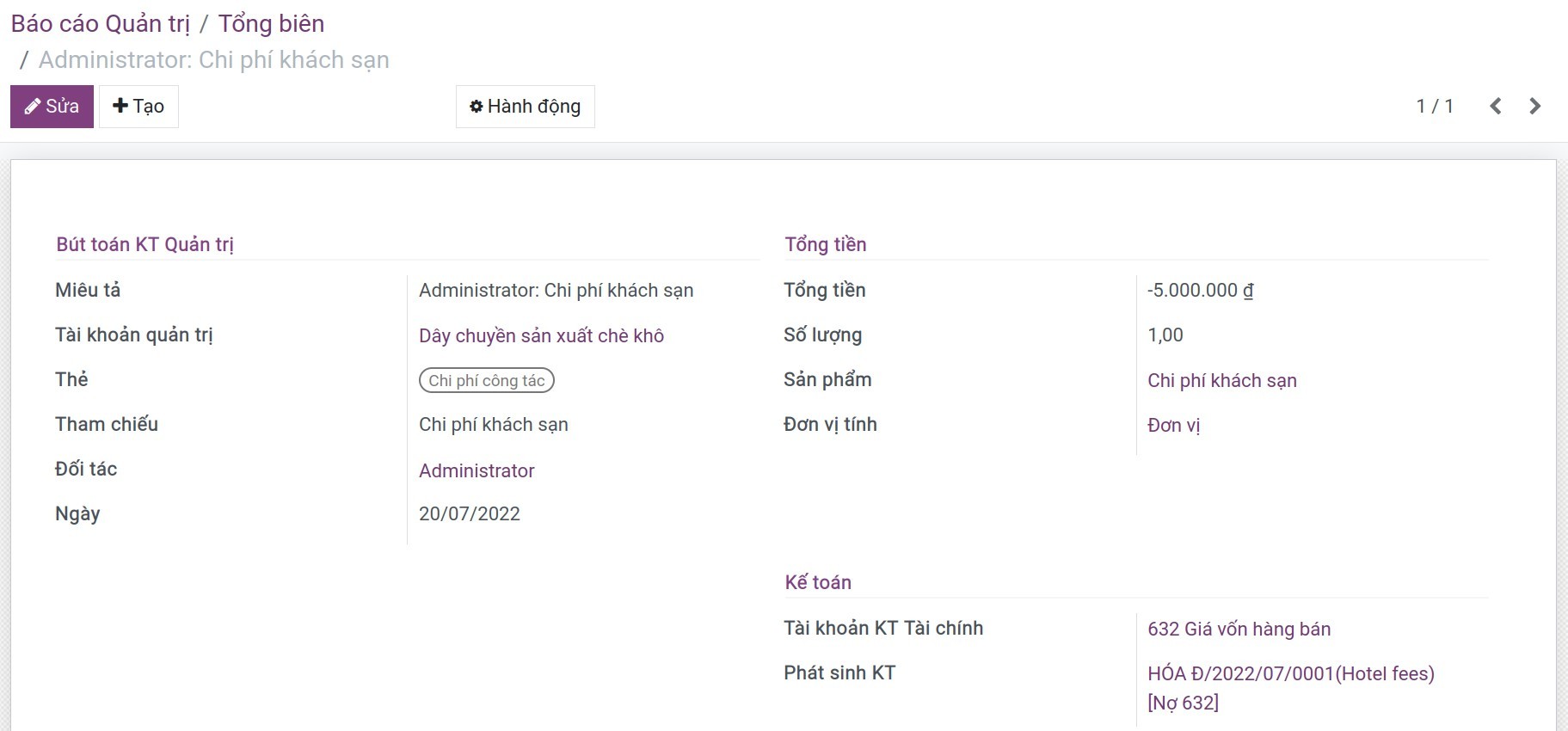Click the Số lượng value 1,00
The height and width of the screenshot is (731, 1568).
[1165, 335]
